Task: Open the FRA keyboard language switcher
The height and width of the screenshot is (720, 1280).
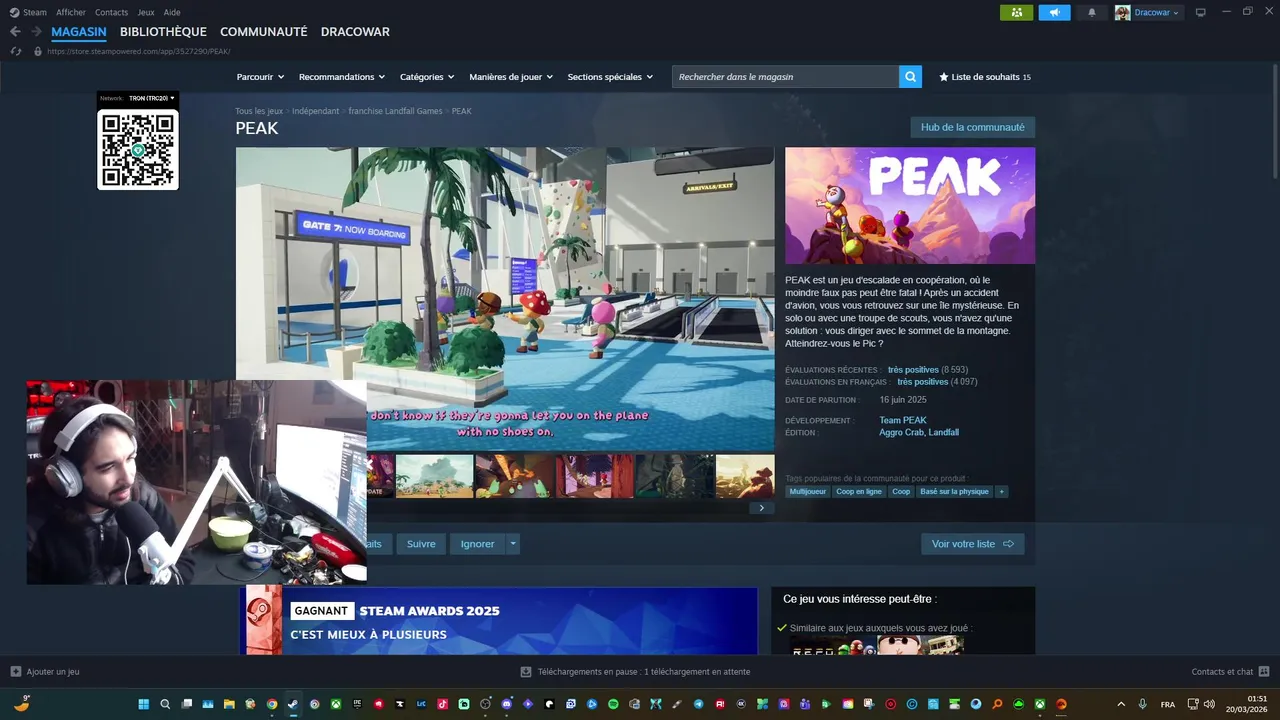Action: point(1168,704)
